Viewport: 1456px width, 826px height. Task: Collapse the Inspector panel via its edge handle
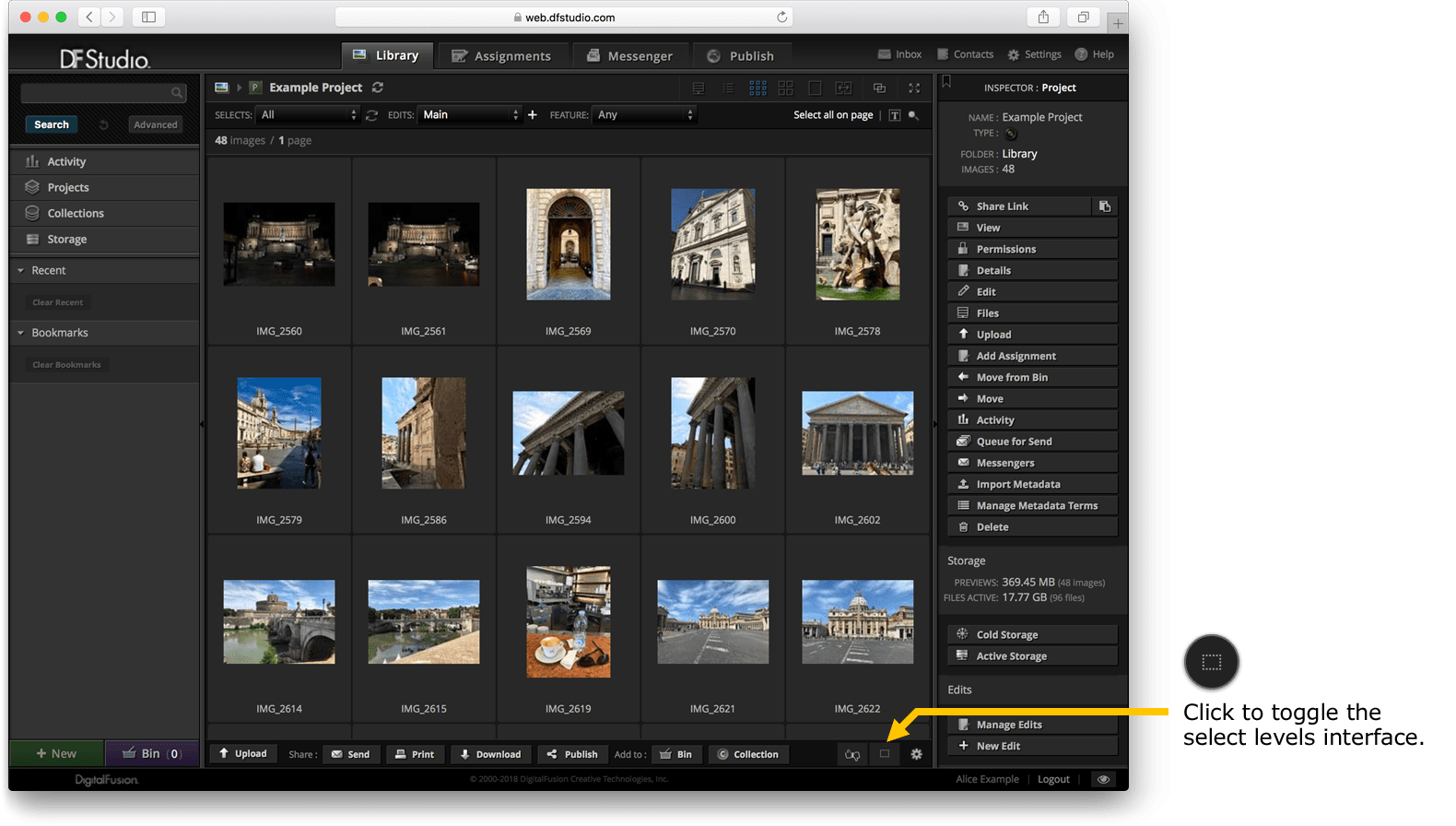(934, 424)
